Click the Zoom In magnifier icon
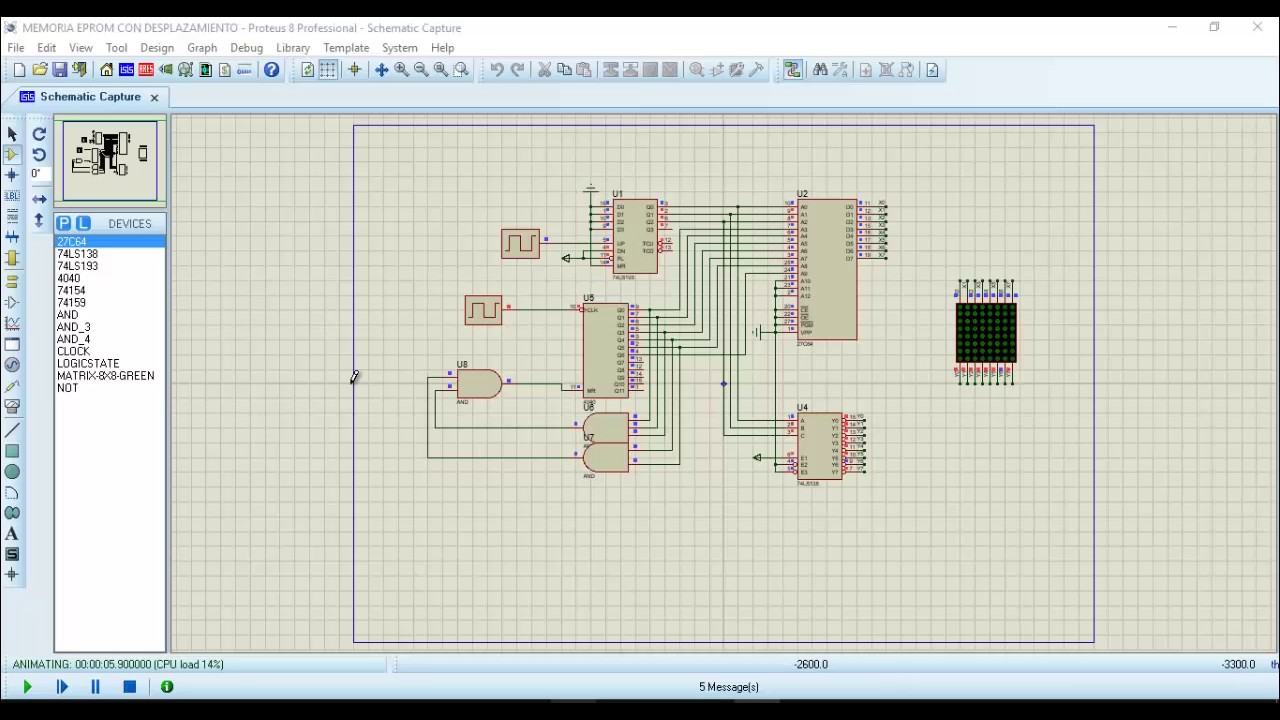 click(x=401, y=70)
